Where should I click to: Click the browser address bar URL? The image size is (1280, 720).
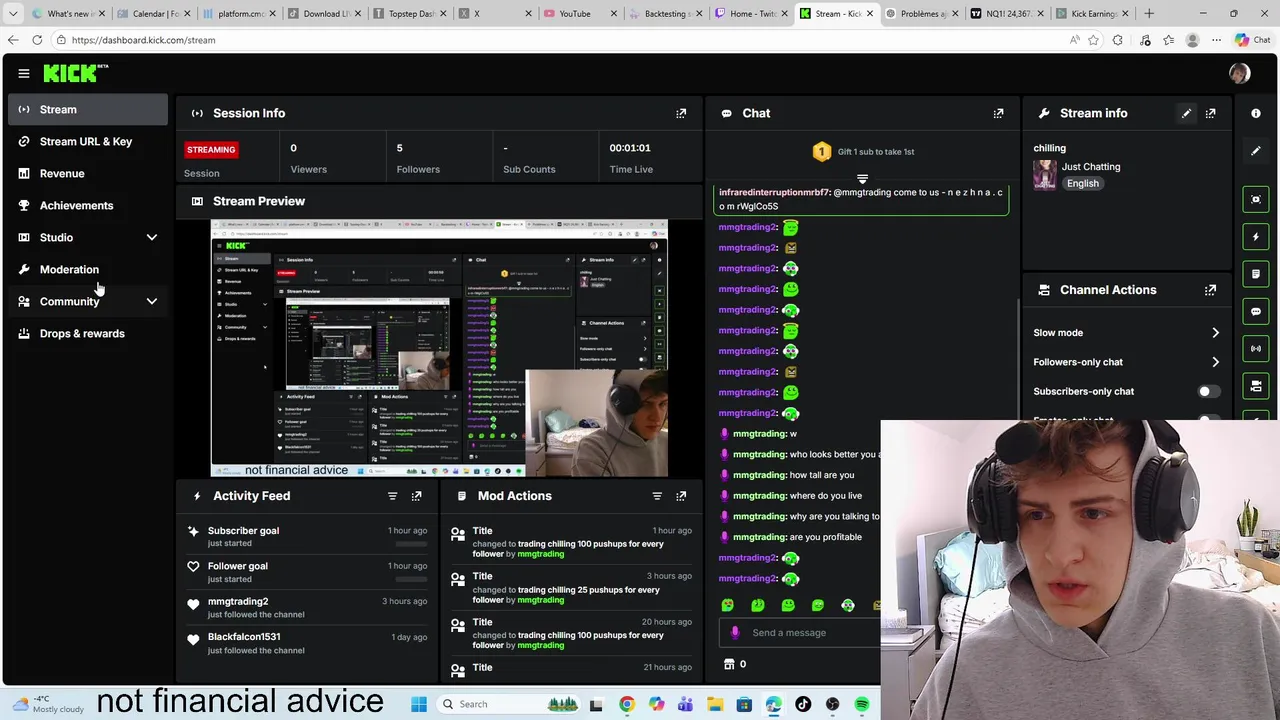click(x=143, y=40)
